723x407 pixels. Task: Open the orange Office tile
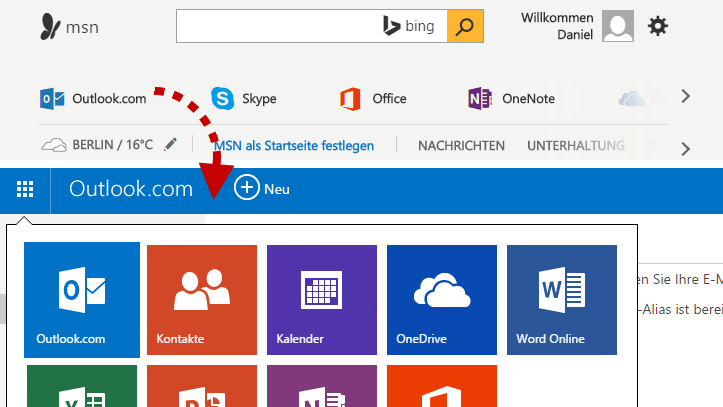click(x=442, y=386)
